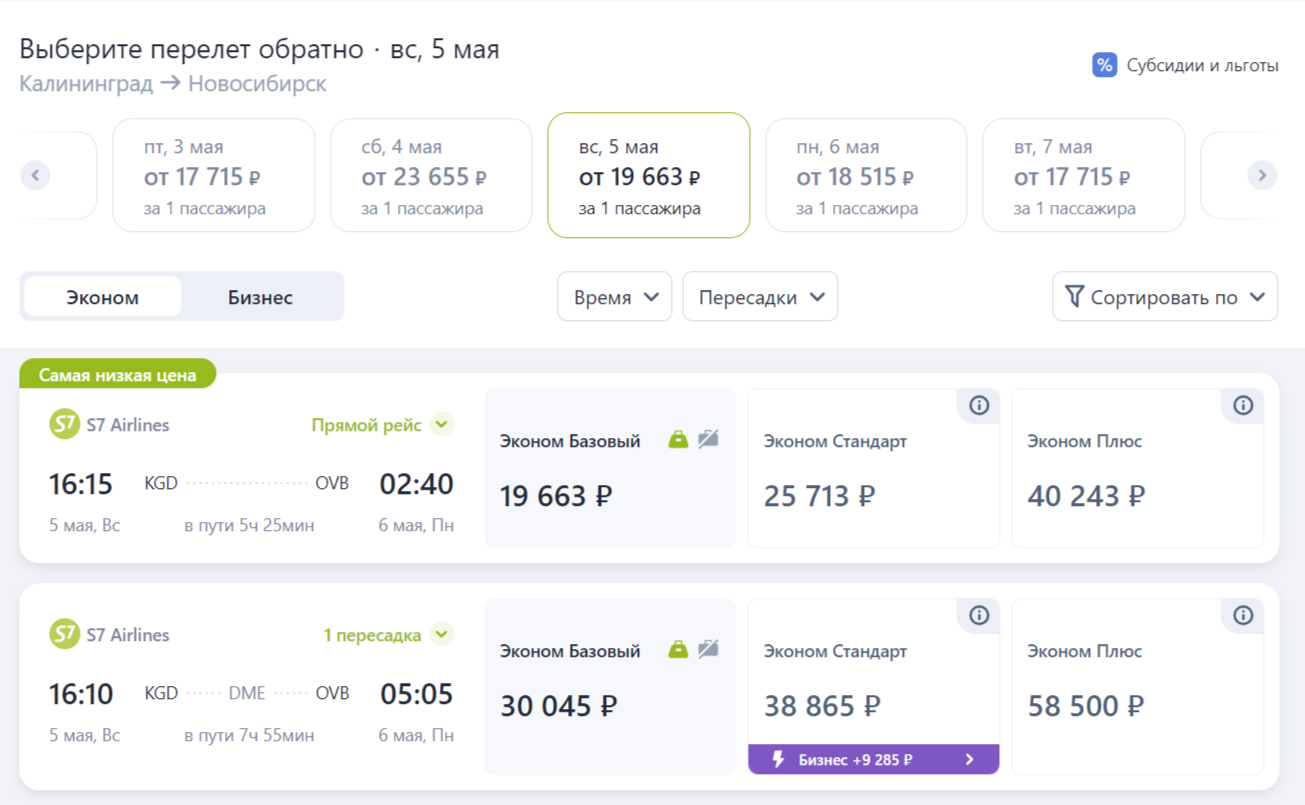Open the Время filter dropdown

(614, 297)
